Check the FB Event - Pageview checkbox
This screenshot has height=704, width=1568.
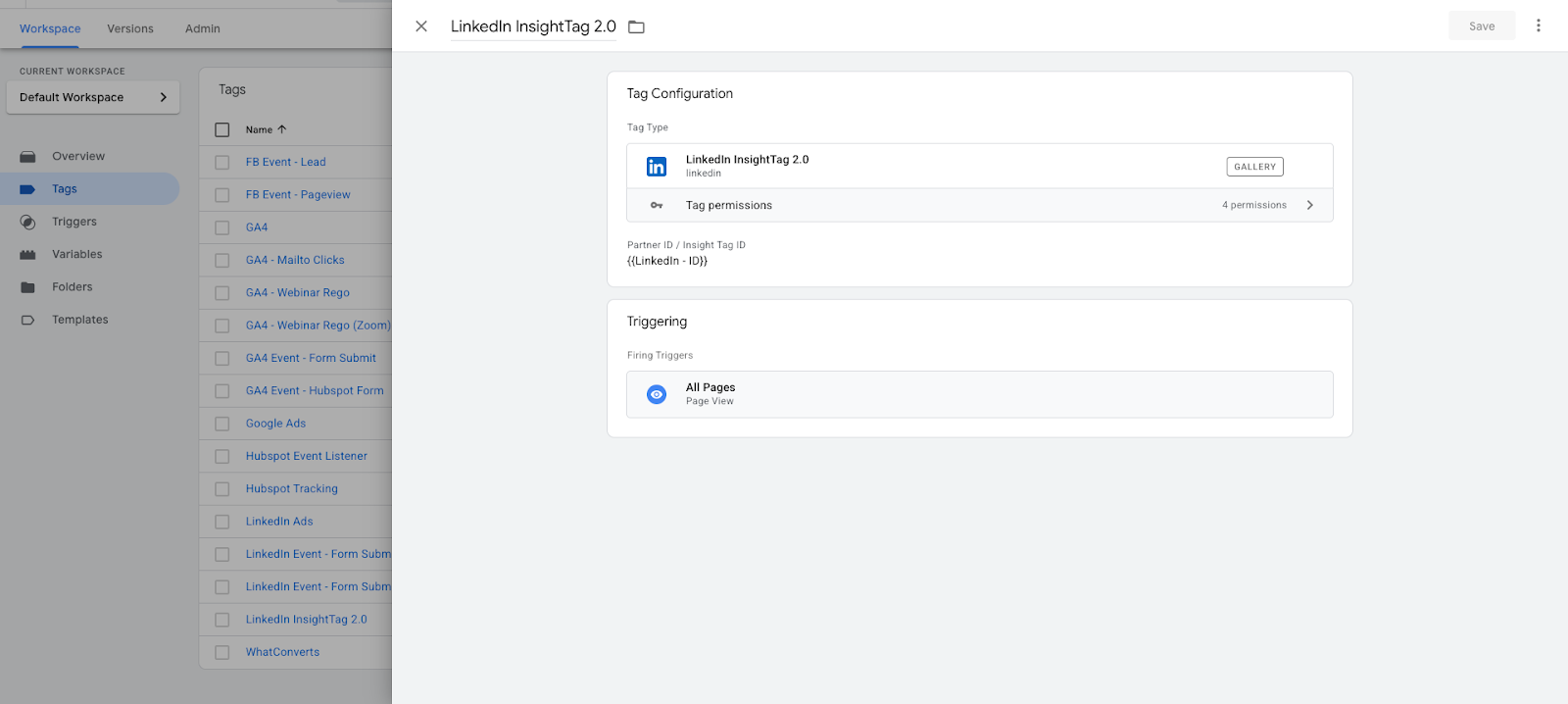tap(222, 195)
